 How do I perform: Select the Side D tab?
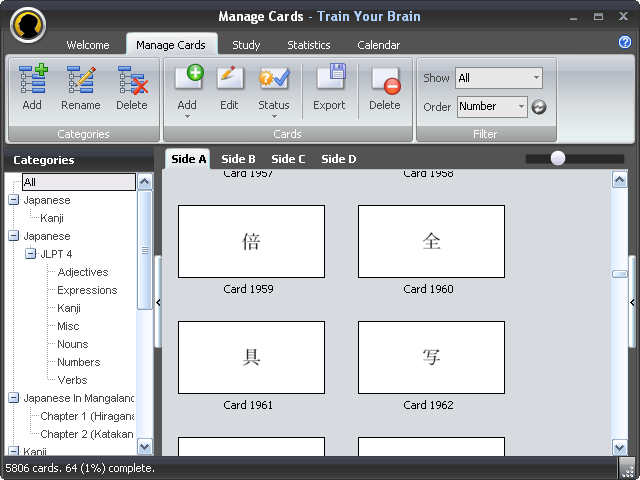click(x=339, y=159)
